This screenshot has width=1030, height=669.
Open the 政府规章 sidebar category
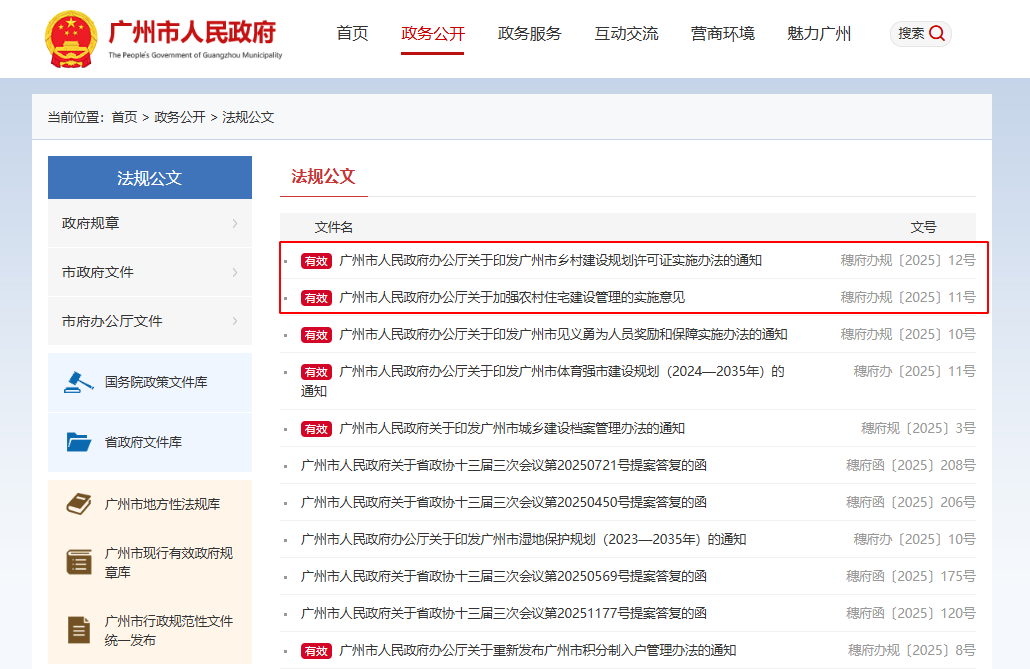(150, 223)
